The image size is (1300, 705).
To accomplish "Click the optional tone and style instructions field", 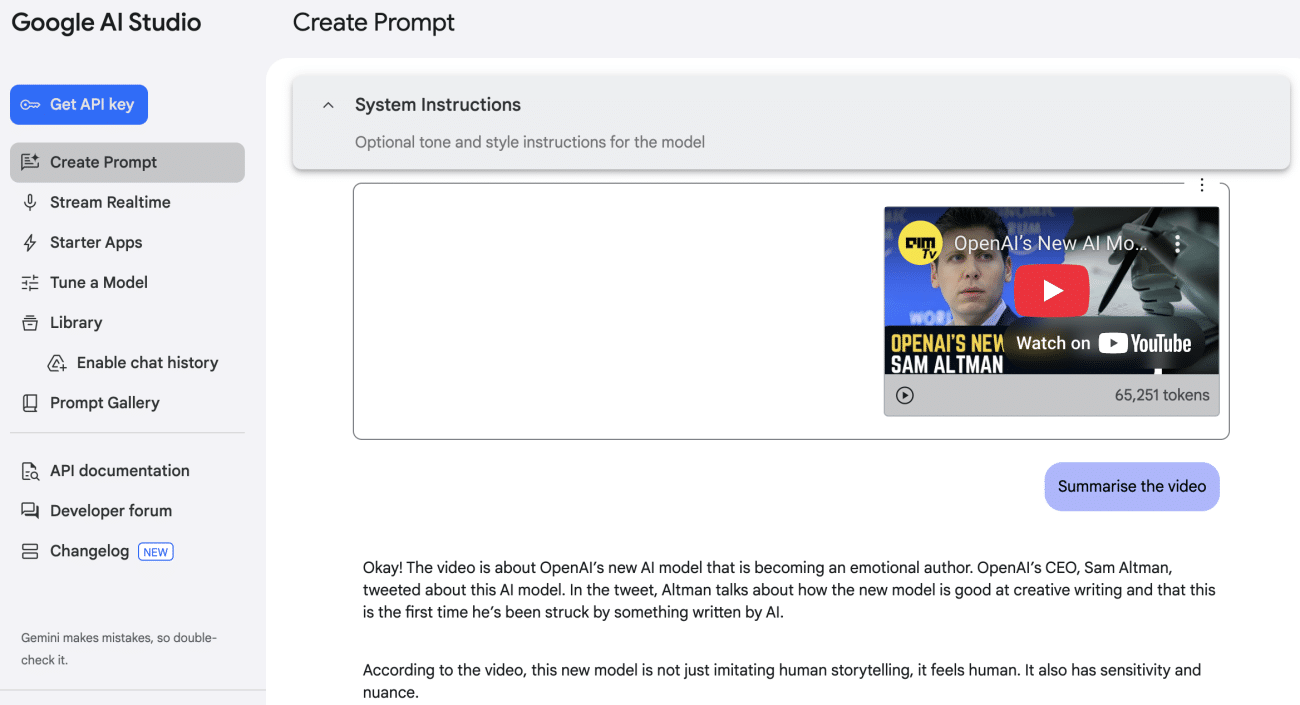I will [530, 142].
